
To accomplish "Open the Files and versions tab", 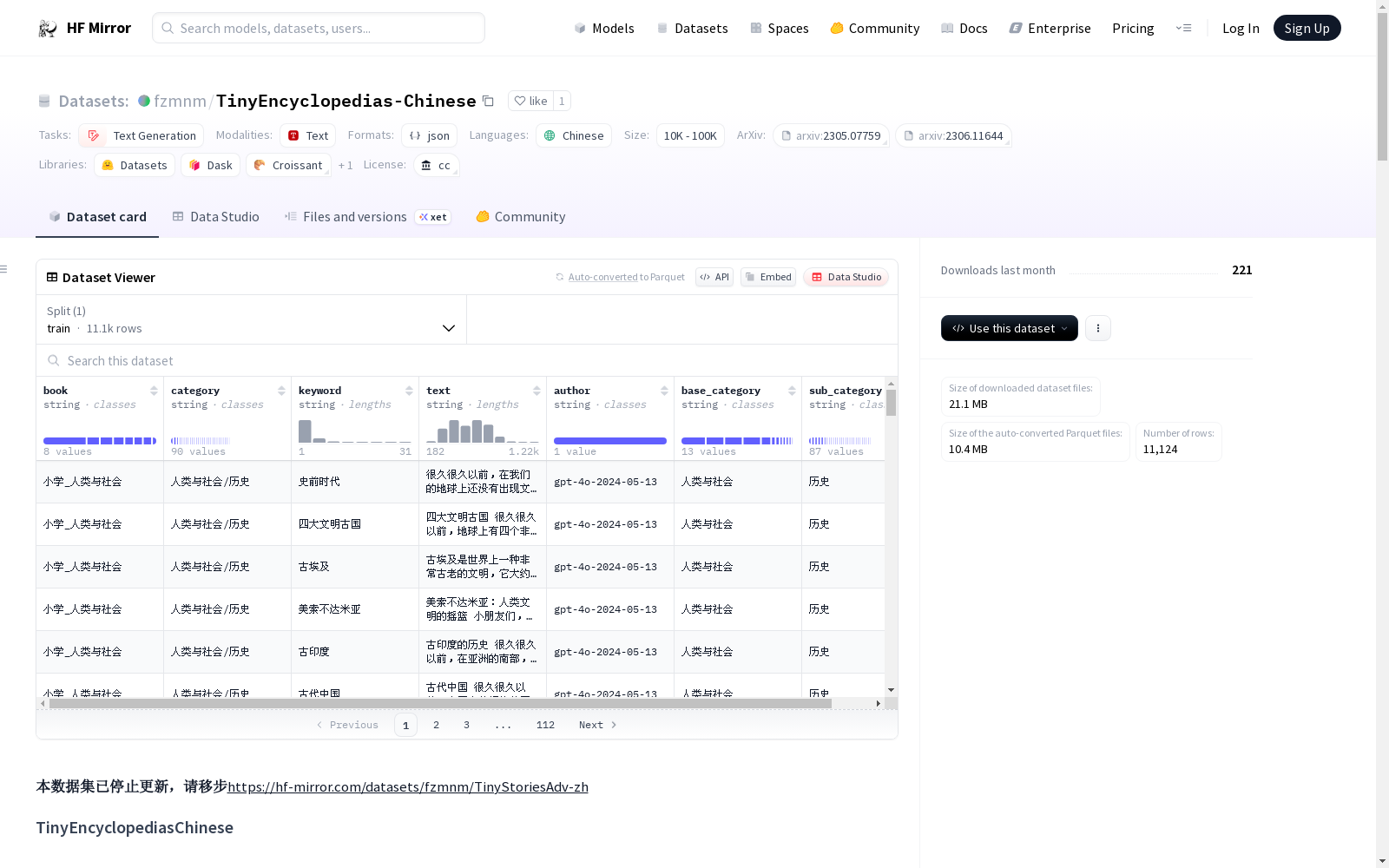I will pos(367,217).
